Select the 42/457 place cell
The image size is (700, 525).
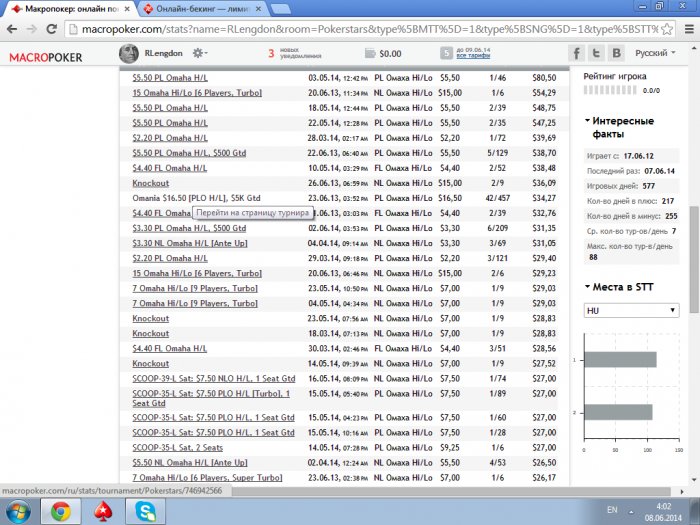tap(498, 198)
